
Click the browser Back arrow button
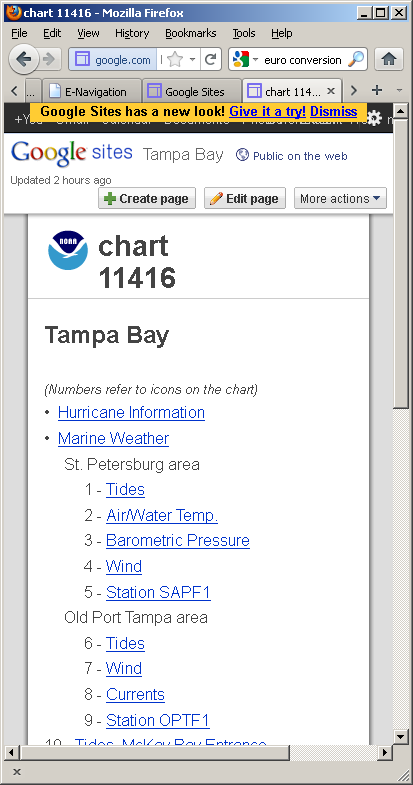pos(24,60)
